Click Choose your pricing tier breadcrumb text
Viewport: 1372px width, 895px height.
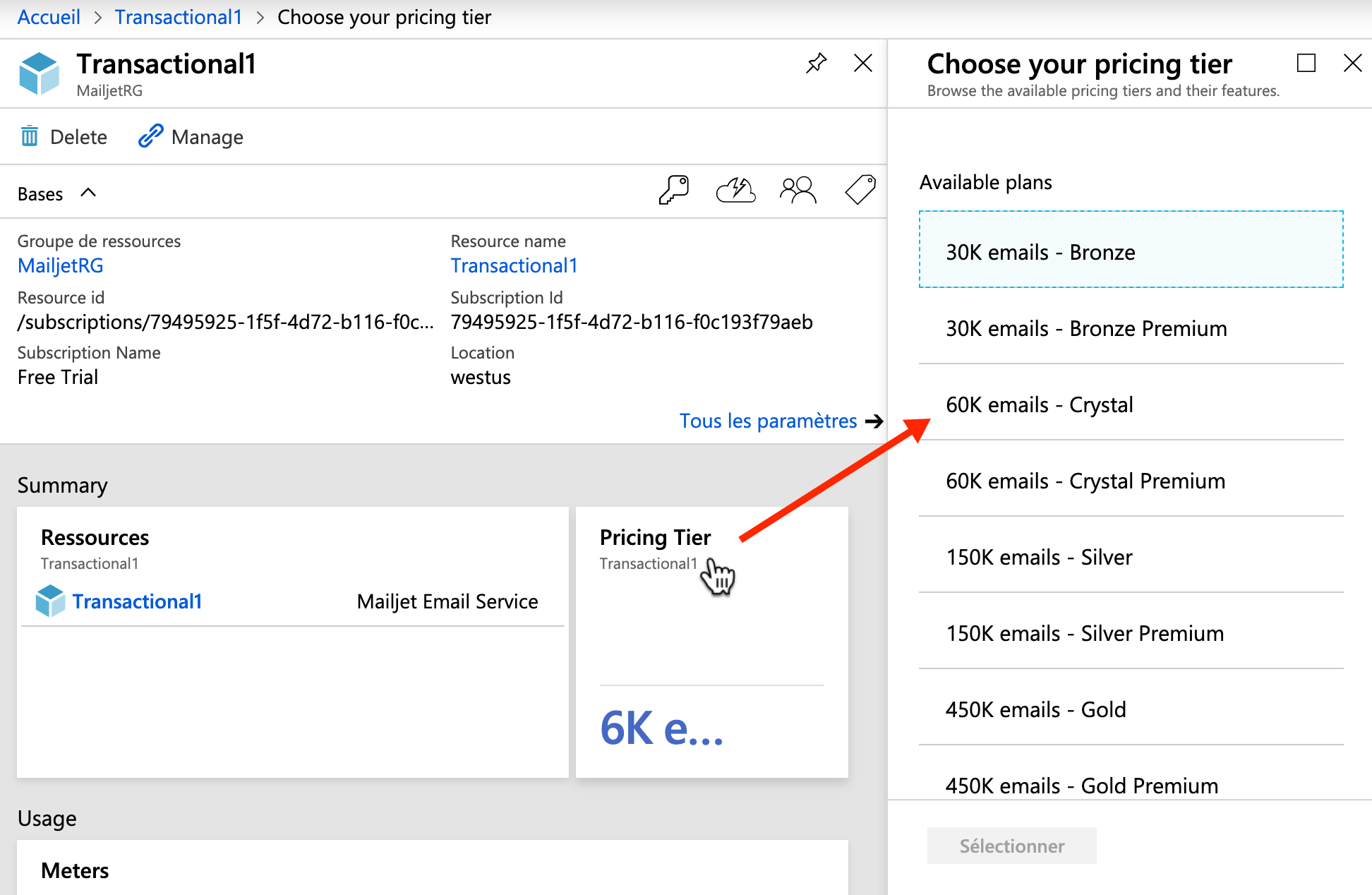[384, 17]
